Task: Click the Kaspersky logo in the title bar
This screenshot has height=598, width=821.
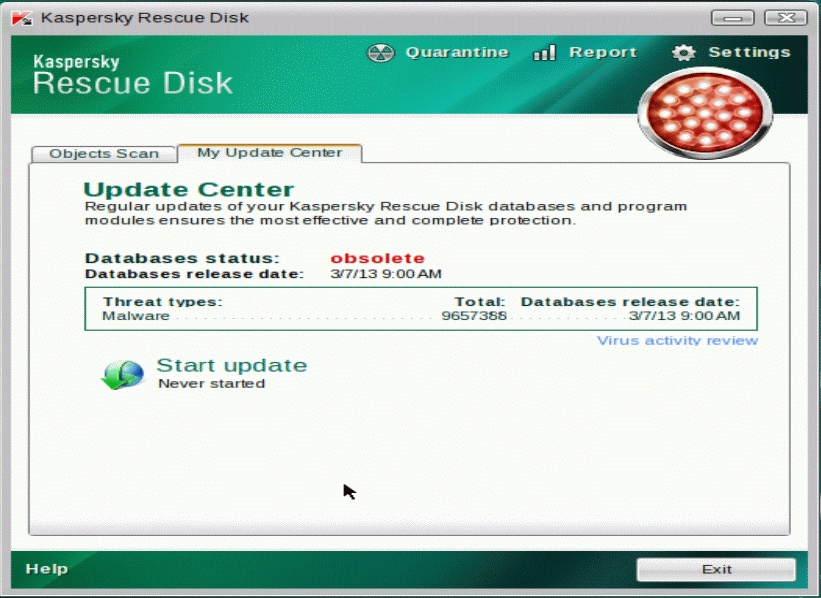Action: click(22, 18)
